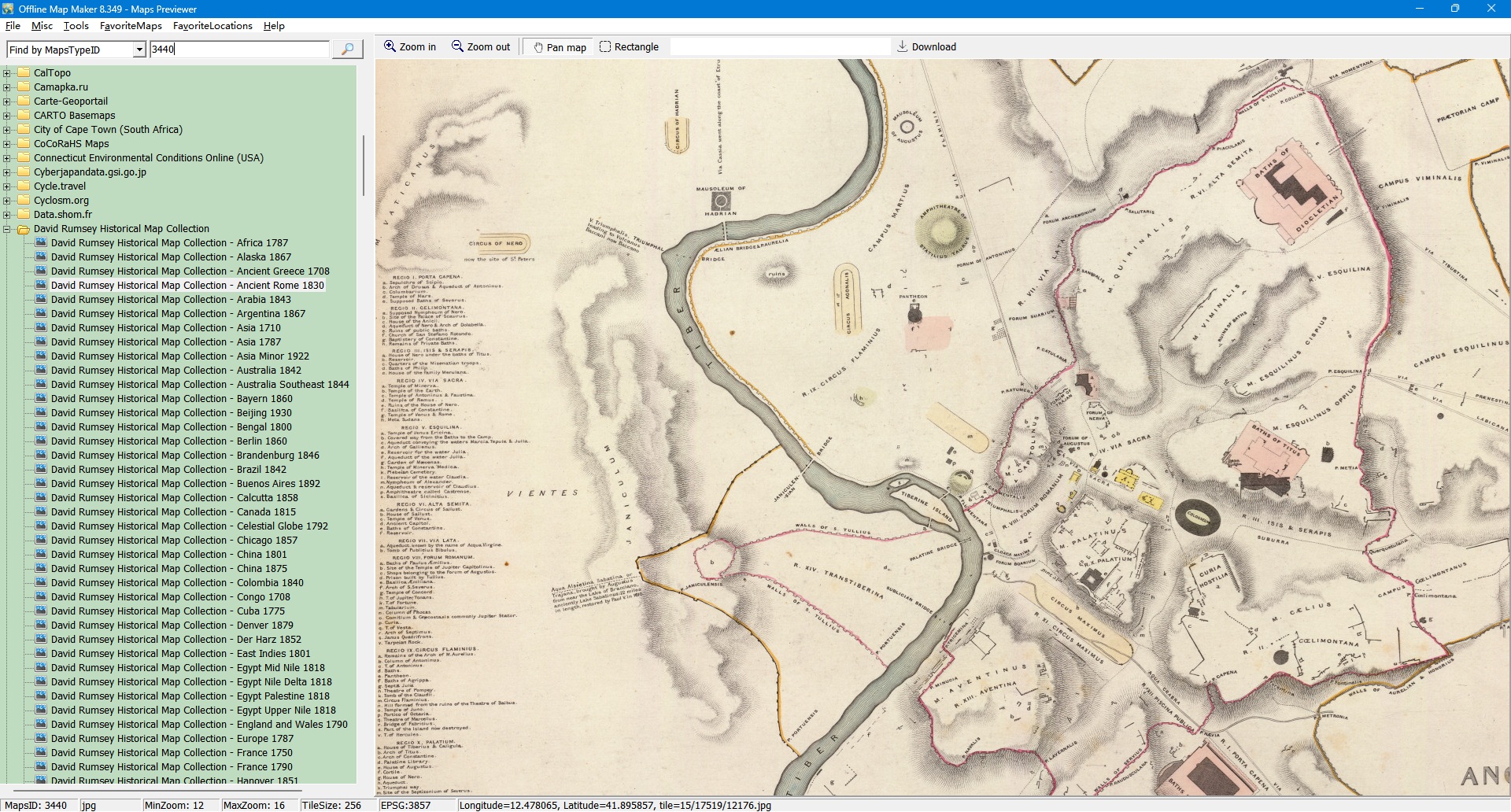Choose Egypt Palestine 1818 map
This screenshot has height=812, width=1511.
point(190,696)
